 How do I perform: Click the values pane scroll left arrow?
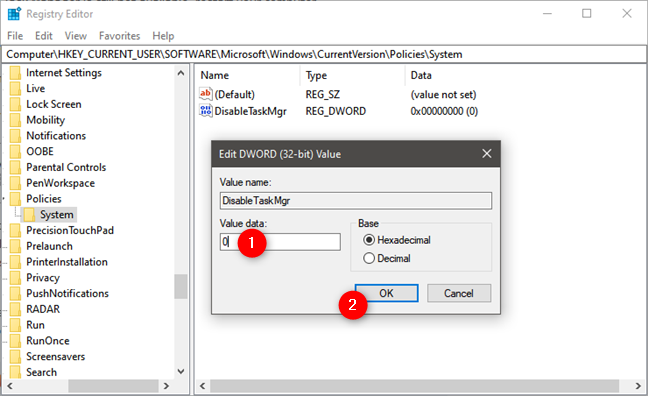202,386
